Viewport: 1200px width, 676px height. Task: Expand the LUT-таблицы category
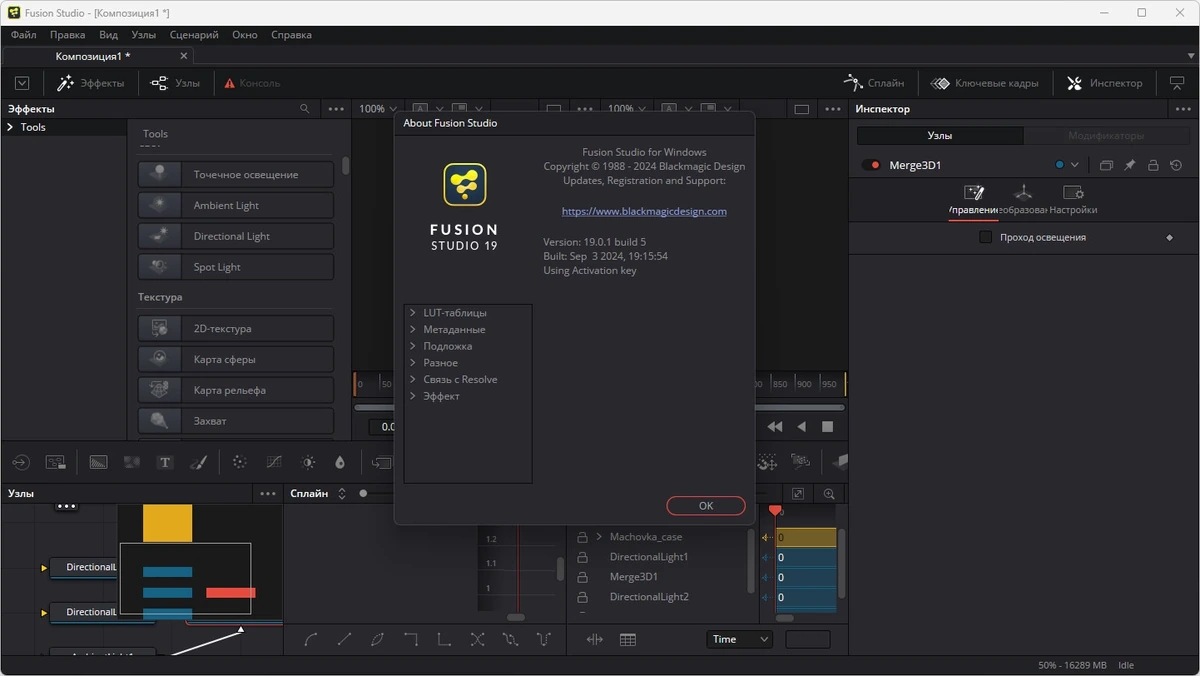[412, 312]
